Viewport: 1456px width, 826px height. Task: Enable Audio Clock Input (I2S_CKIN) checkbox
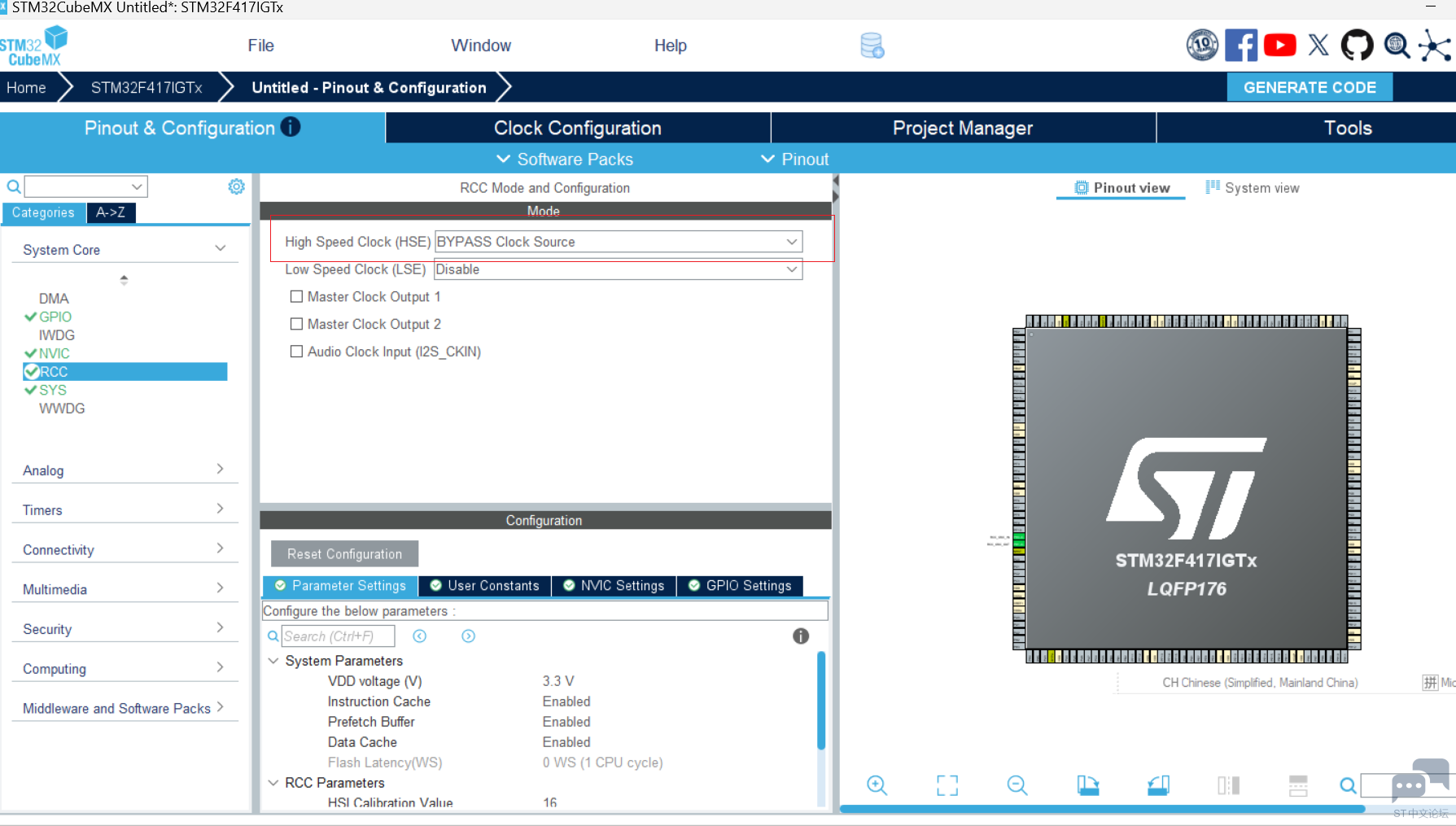coord(296,352)
